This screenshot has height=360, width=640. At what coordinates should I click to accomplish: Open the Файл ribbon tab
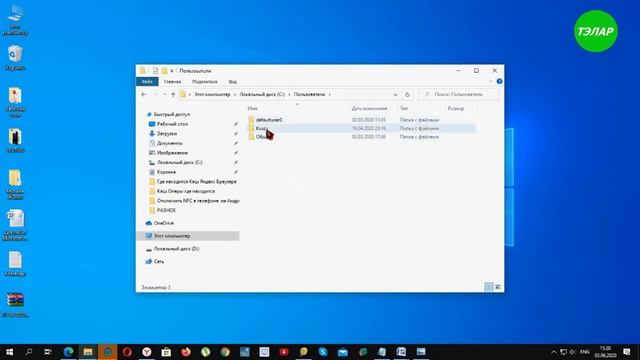pos(147,82)
